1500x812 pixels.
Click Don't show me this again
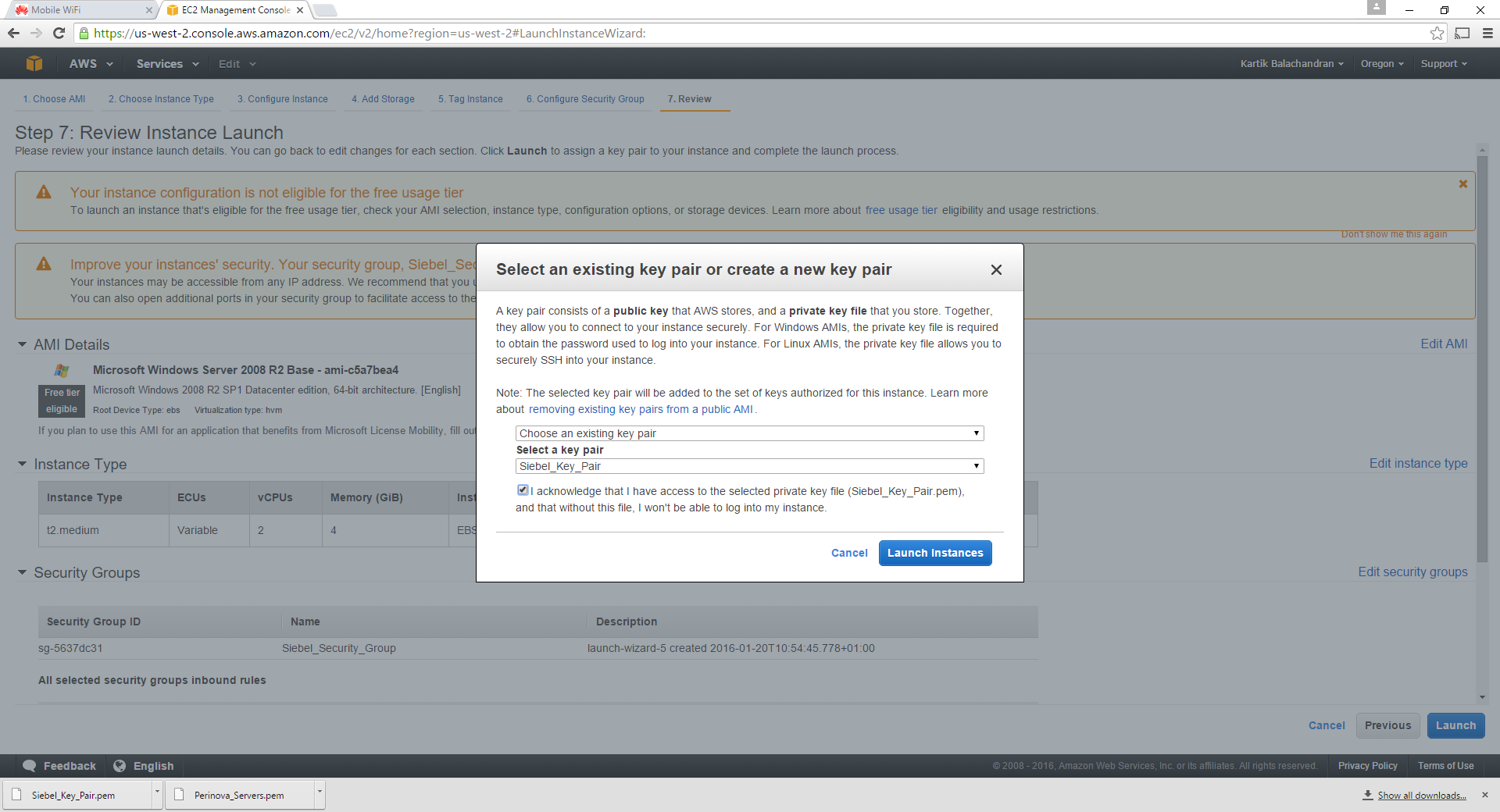[1394, 234]
